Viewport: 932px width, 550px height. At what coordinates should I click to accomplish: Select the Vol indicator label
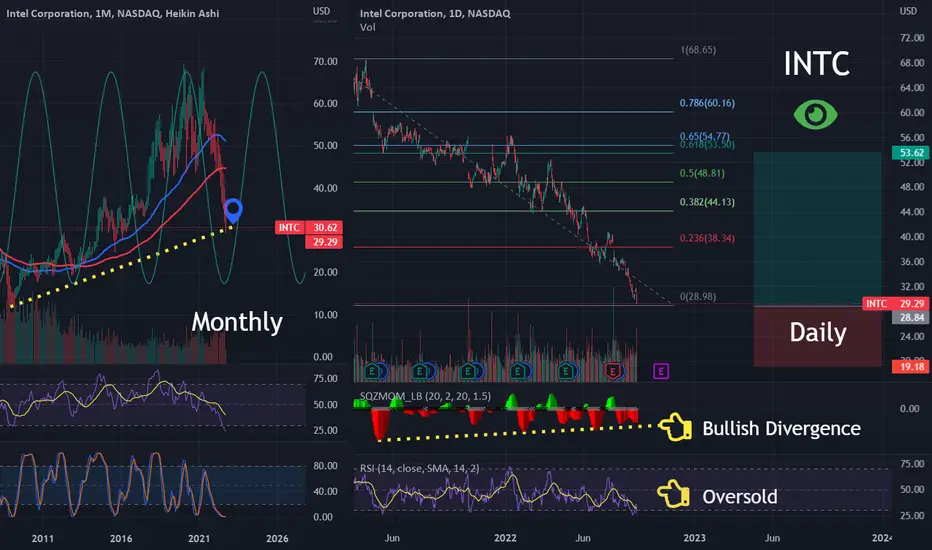coord(367,27)
